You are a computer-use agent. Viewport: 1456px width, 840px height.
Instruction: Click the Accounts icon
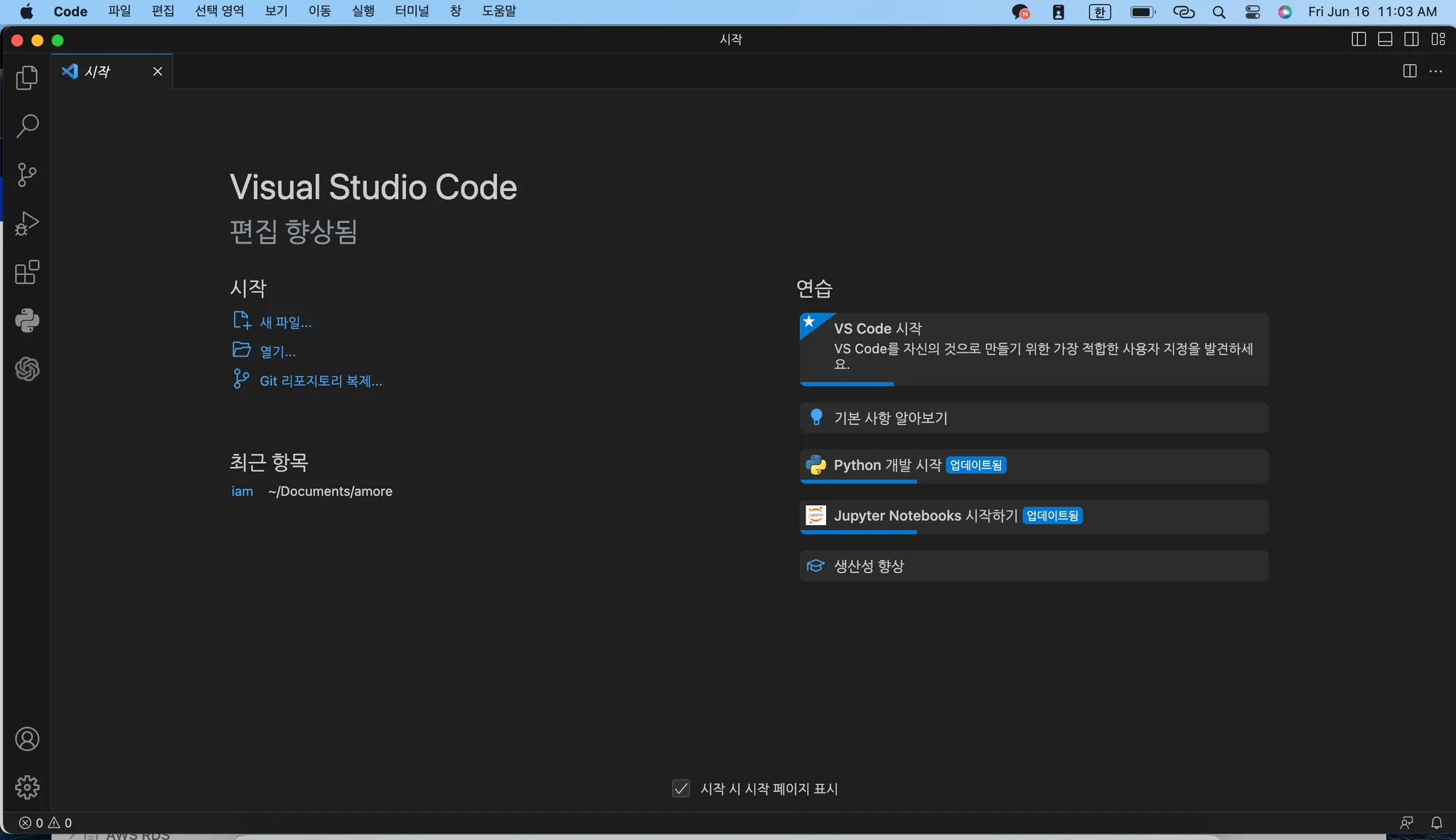click(27, 739)
